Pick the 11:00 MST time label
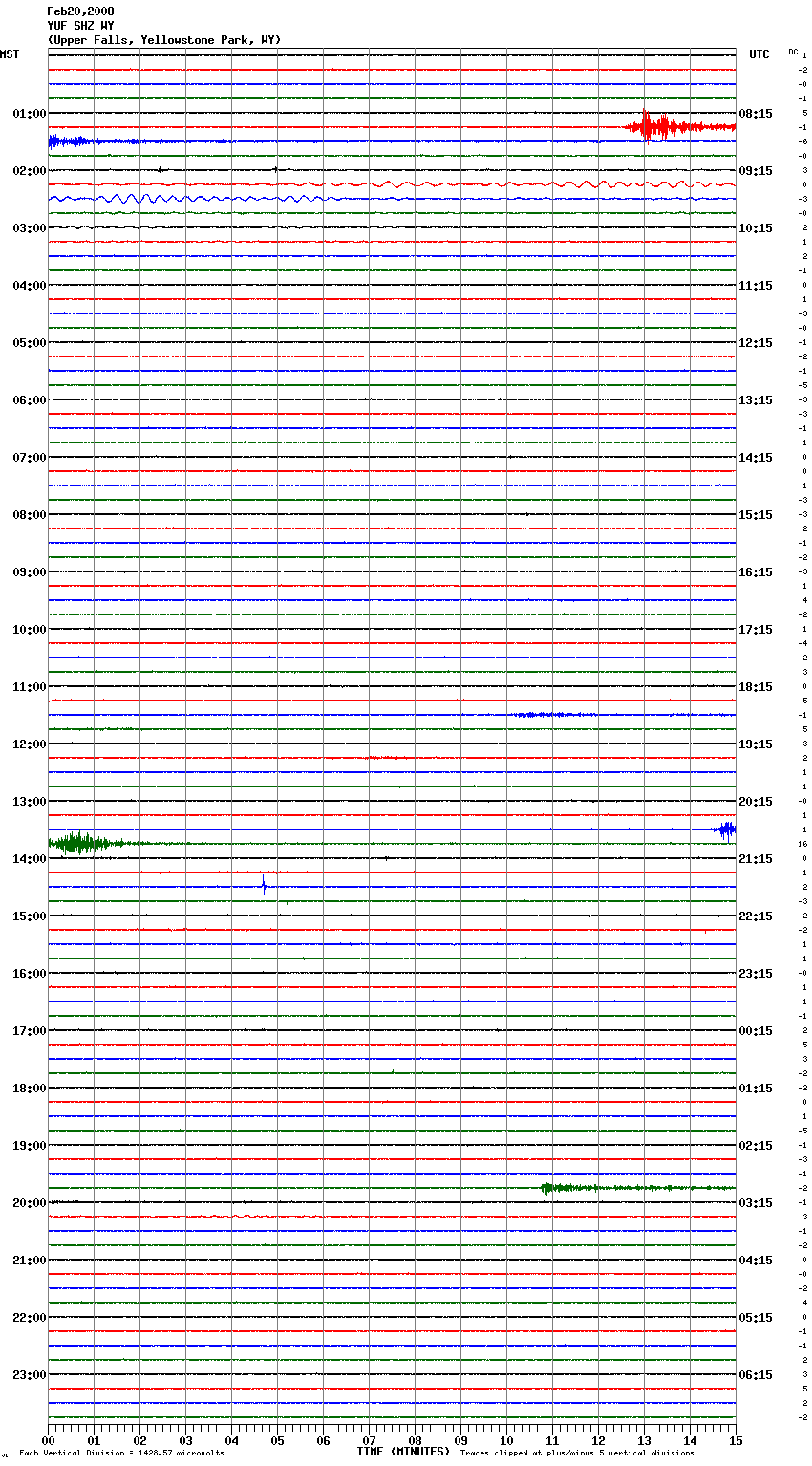The width and height of the screenshot is (812, 1466). click(30, 687)
